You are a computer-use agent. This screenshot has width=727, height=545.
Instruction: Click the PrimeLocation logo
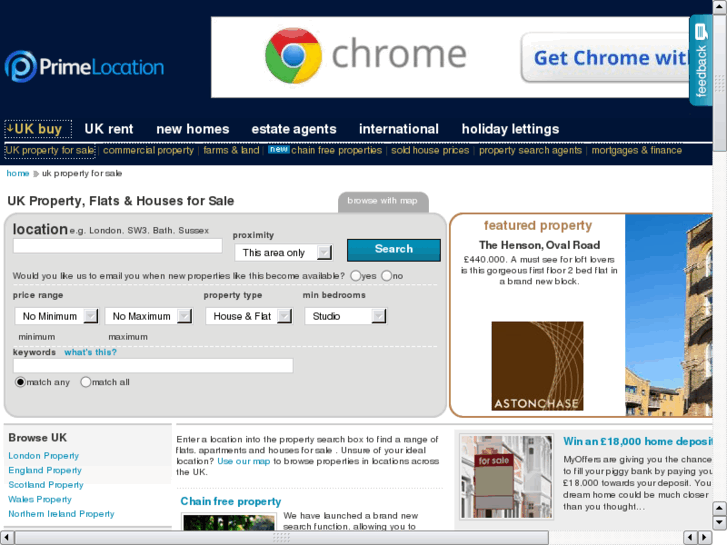click(x=84, y=67)
